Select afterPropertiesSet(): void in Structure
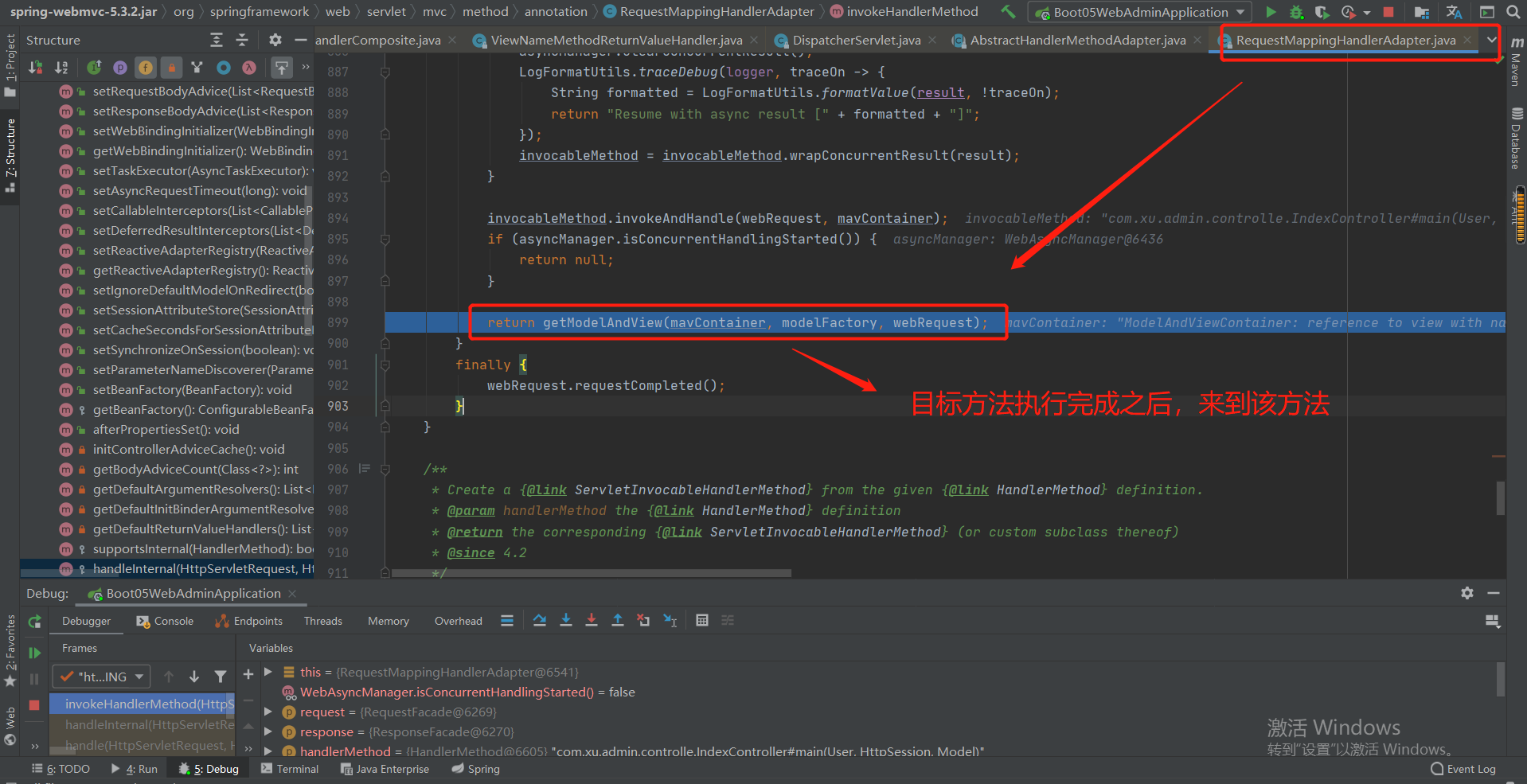Viewport: 1527px width, 784px height. [x=166, y=430]
